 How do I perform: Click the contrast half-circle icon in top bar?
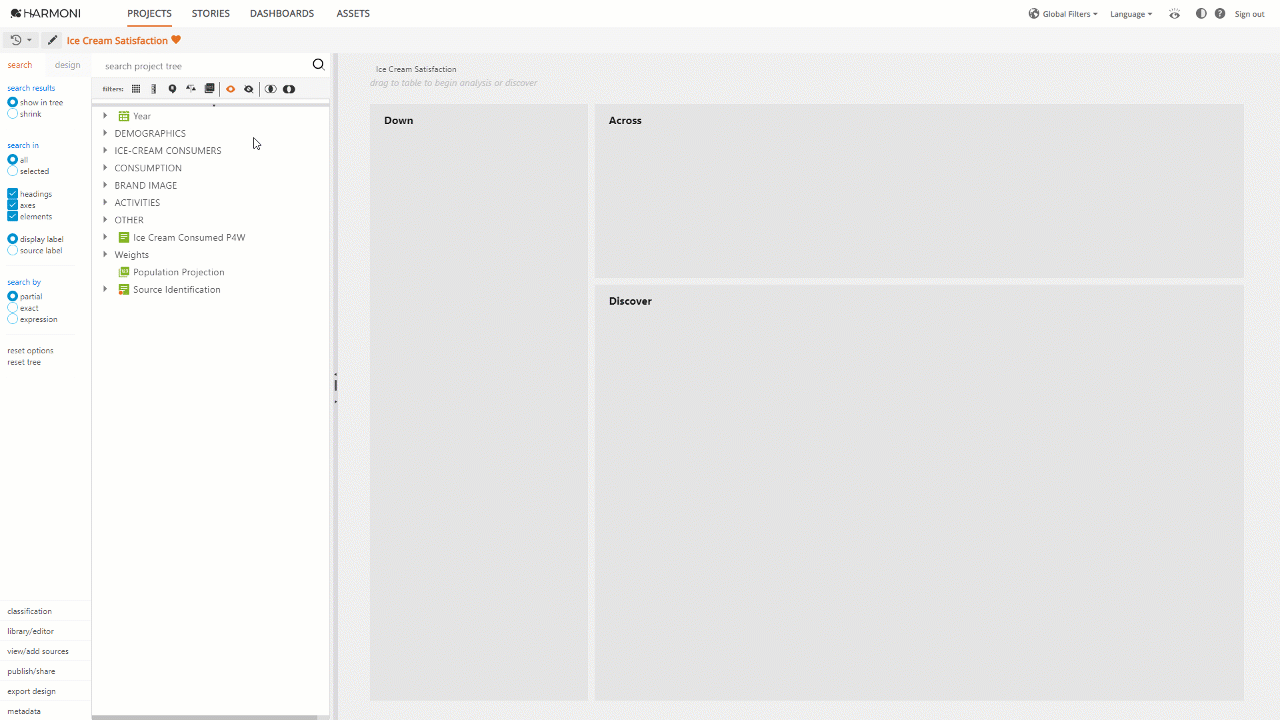click(x=1201, y=14)
